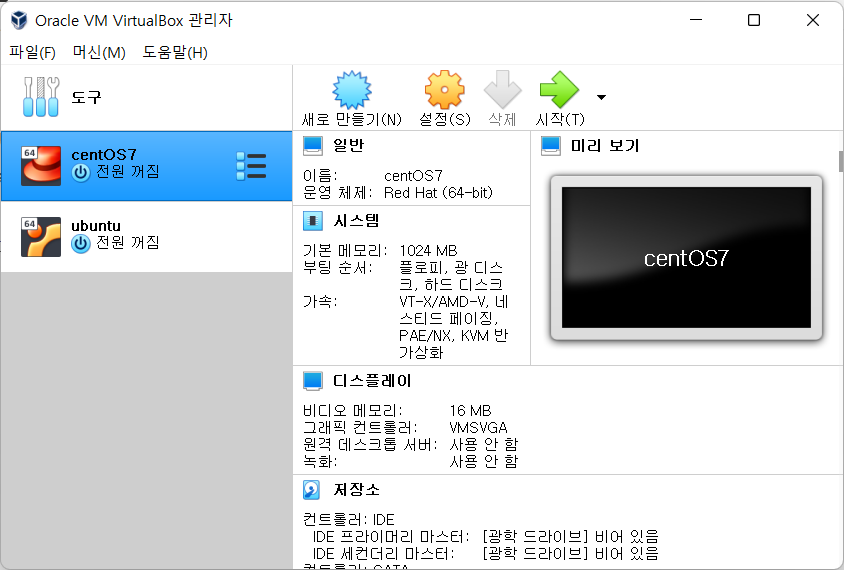Click the '부팅 순서' boot order label

coord(337,268)
